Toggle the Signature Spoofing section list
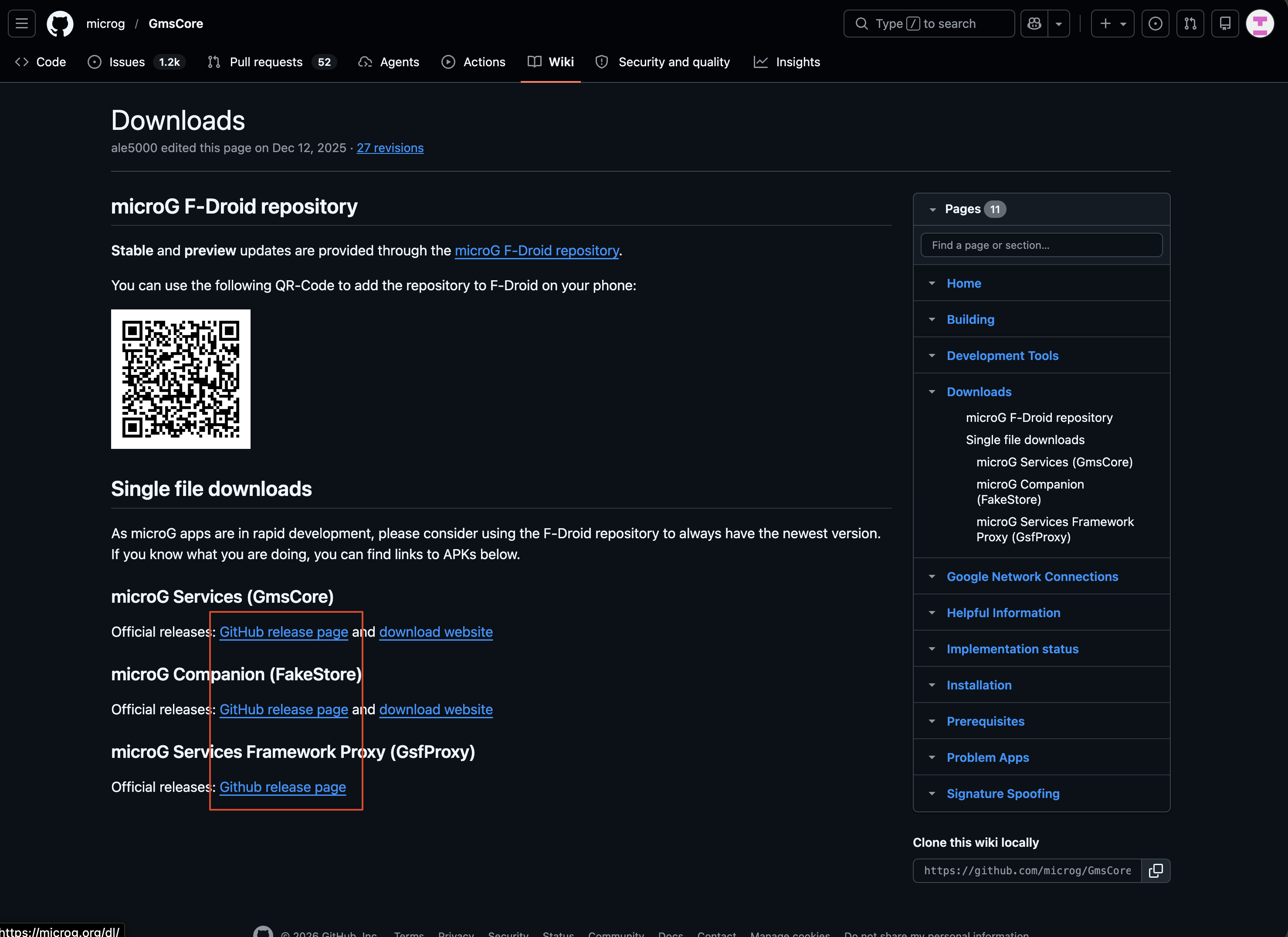 tap(932, 794)
